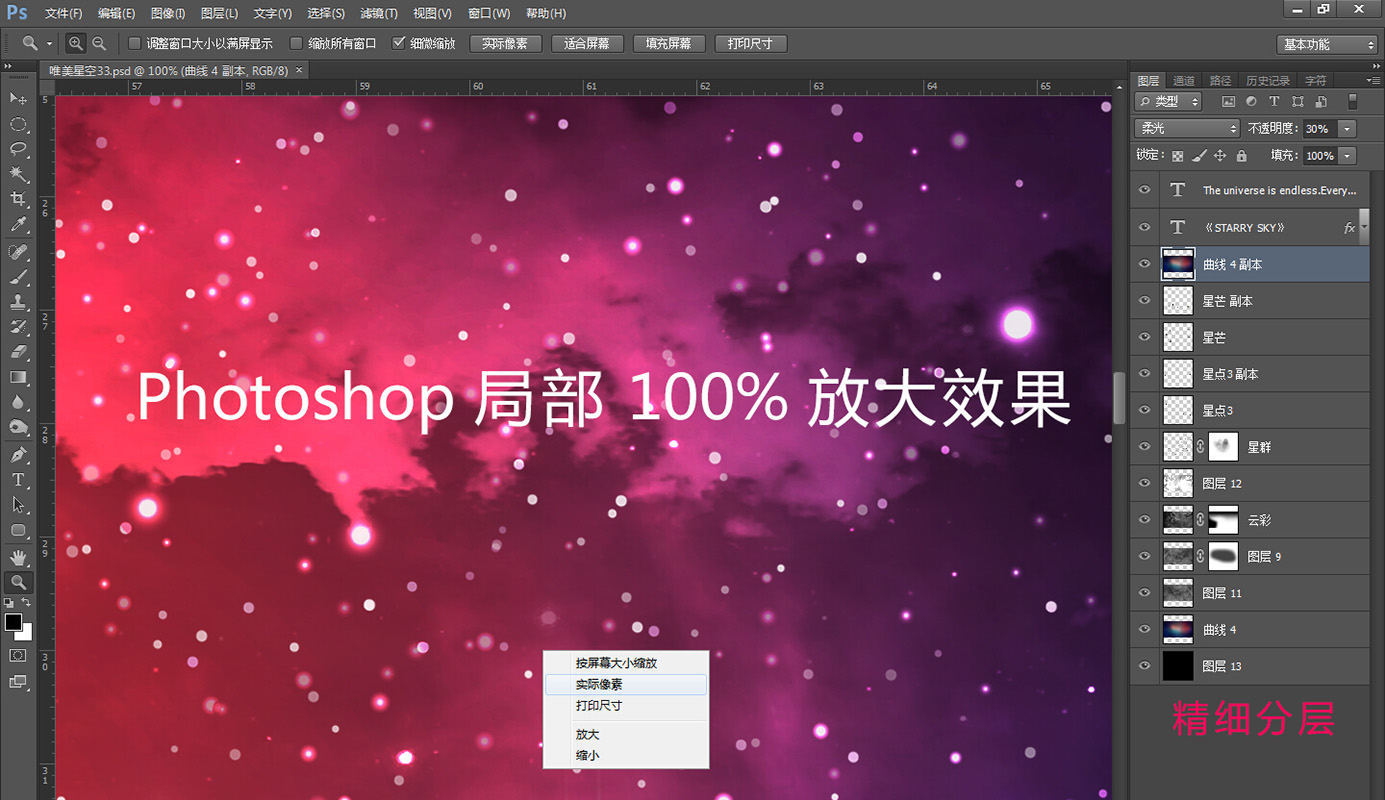Click the Zoom tool in toolbox
Image resolution: width=1385 pixels, height=800 pixels.
pyautogui.click(x=18, y=582)
